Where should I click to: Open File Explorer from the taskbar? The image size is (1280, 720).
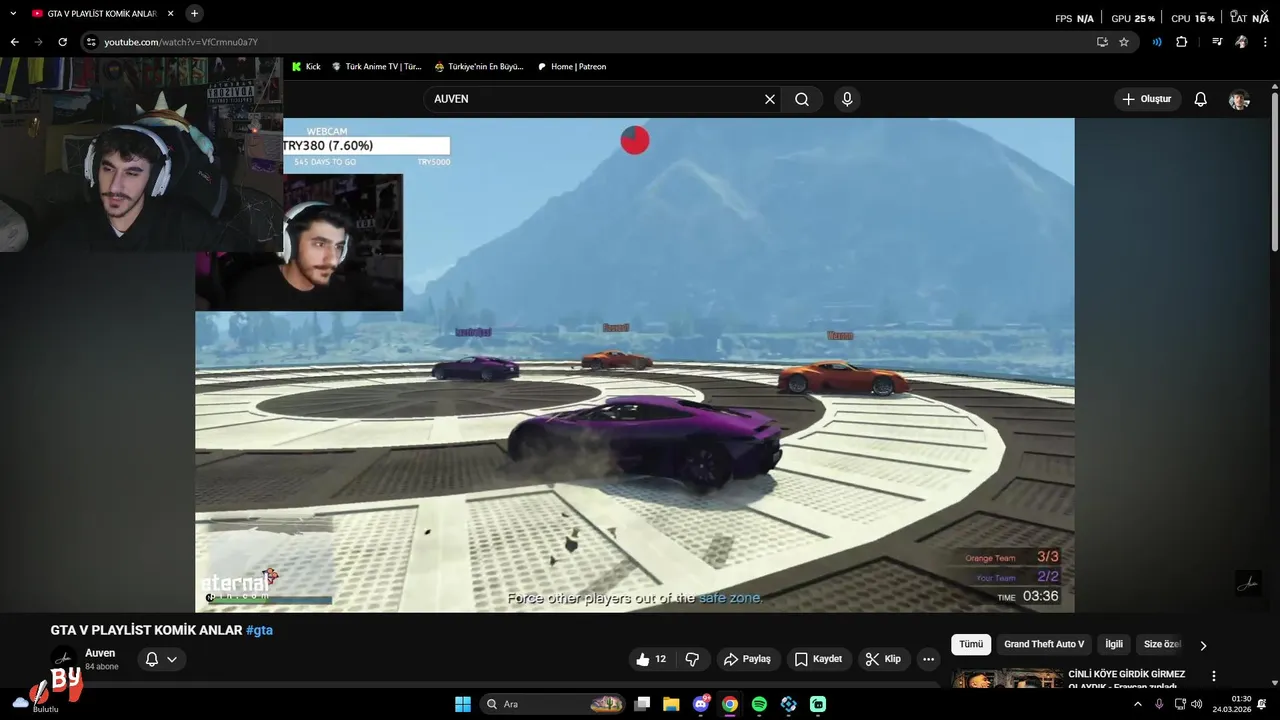[671, 704]
